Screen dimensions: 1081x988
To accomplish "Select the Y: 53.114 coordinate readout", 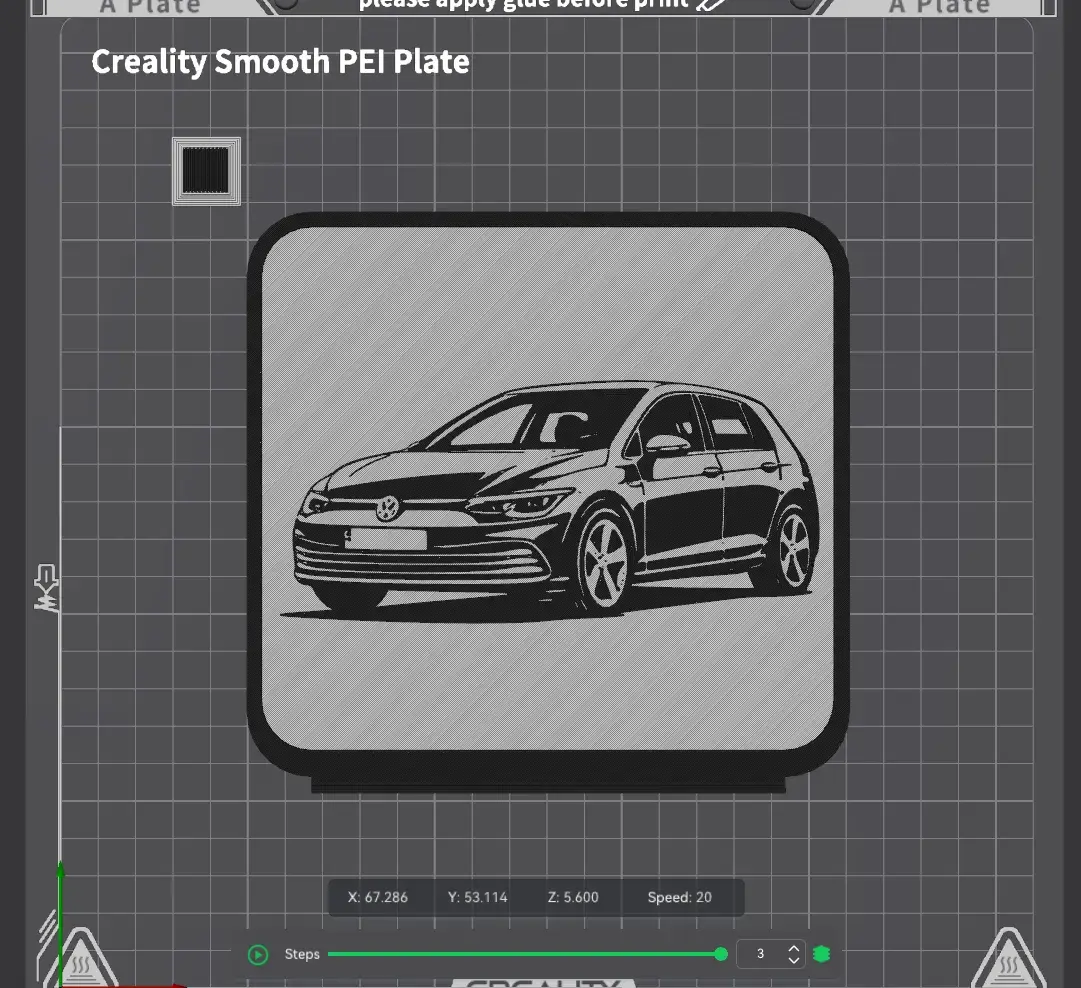I will coord(478,898).
